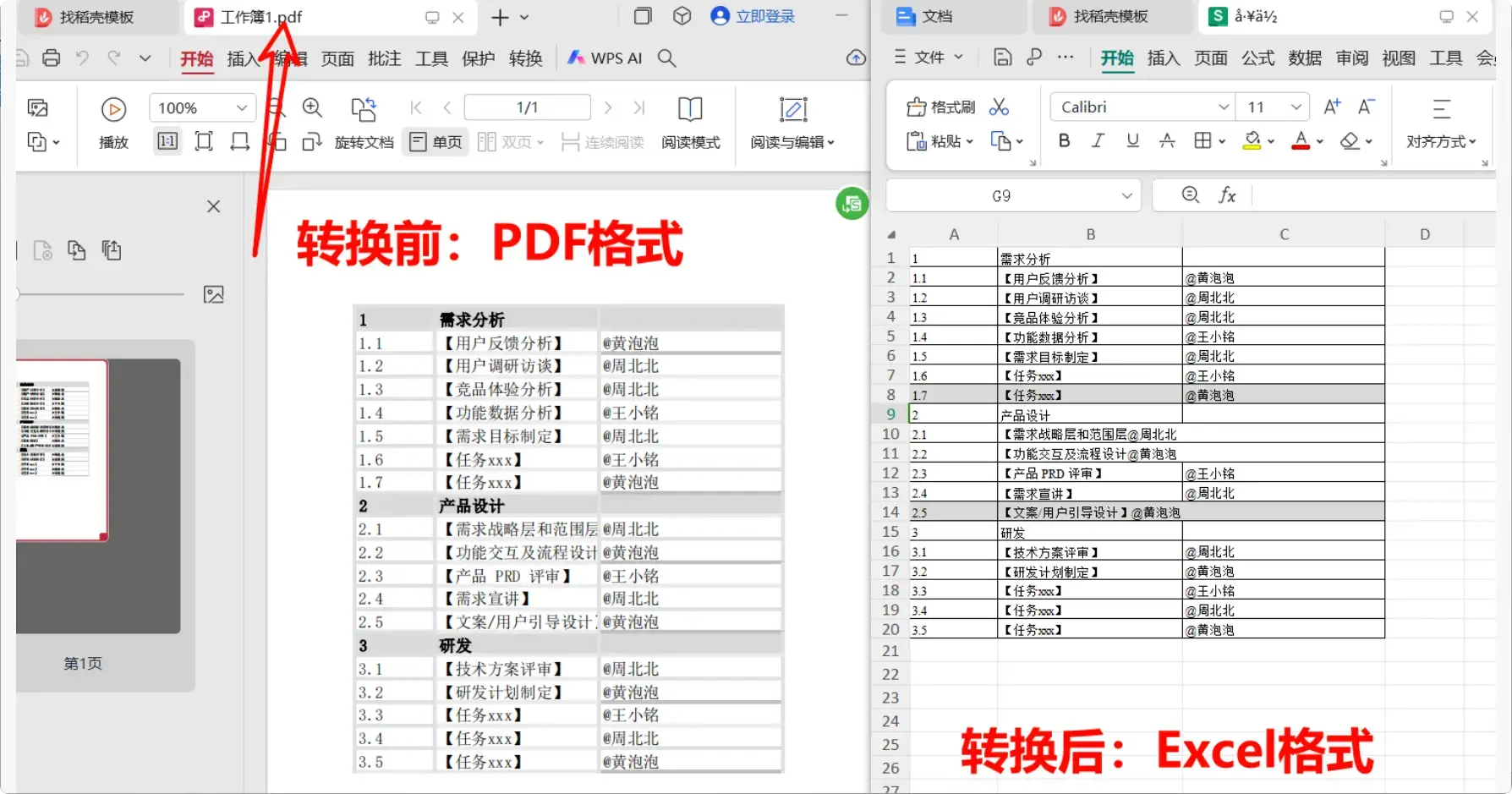This screenshot has height=794, width=1512.
Task: Zoom in on the PDF document
Action: click(x=312, y=107)
